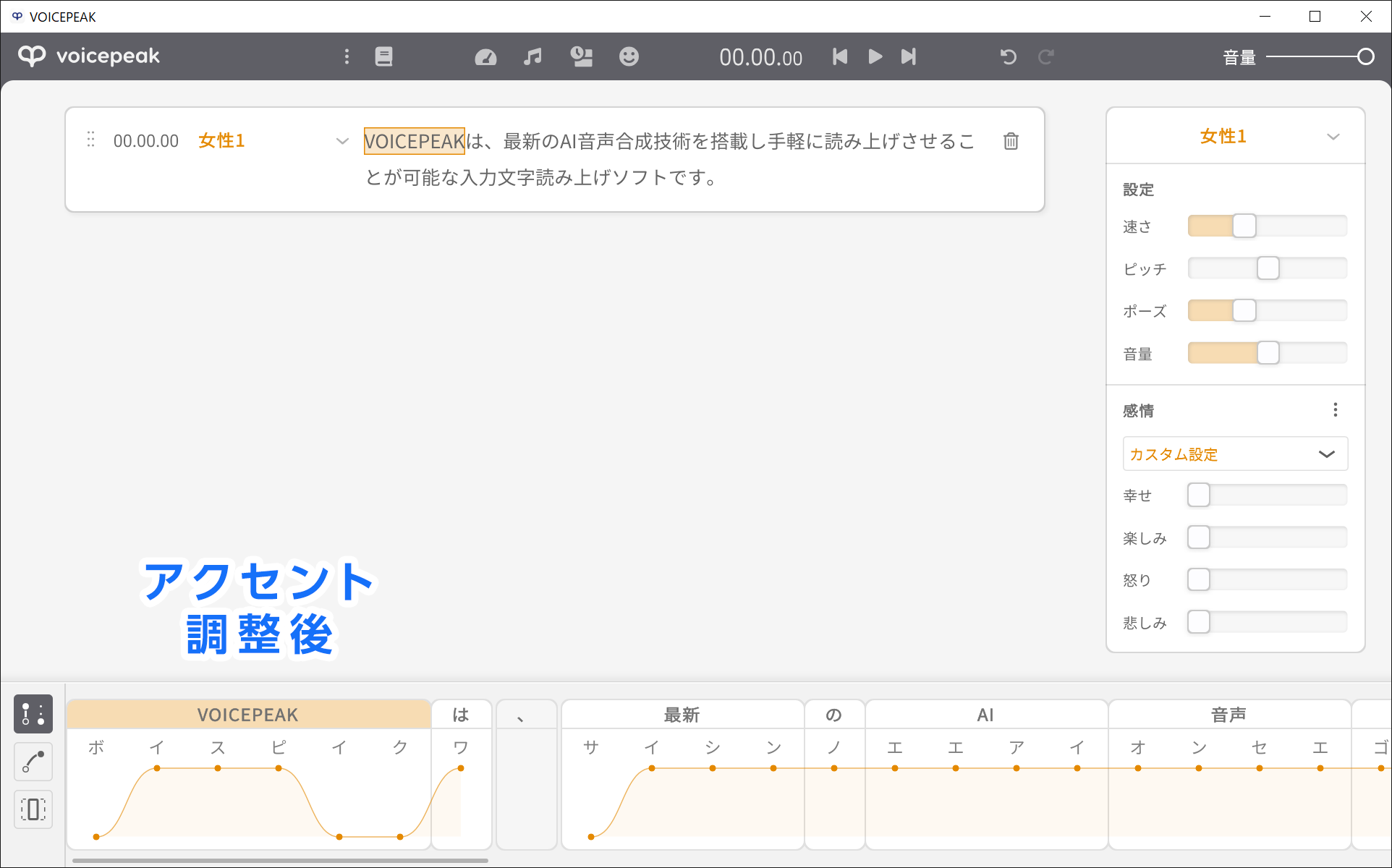The width and height of the screenshot is (1392, 868).
Task: Adjust the 速さ speed slider
Action: click(1268, 226)
